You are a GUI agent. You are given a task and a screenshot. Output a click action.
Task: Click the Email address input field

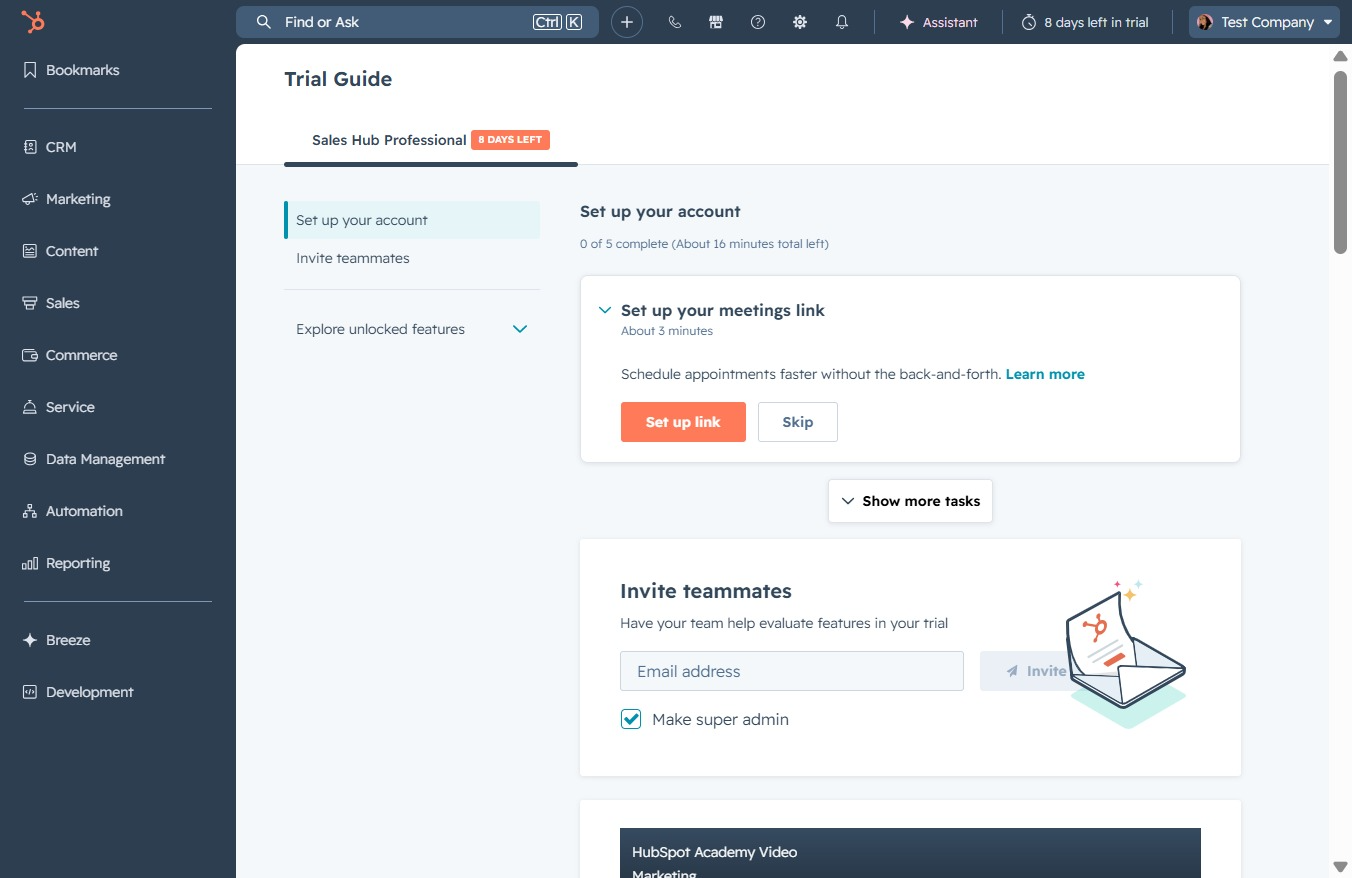(792, 671)
